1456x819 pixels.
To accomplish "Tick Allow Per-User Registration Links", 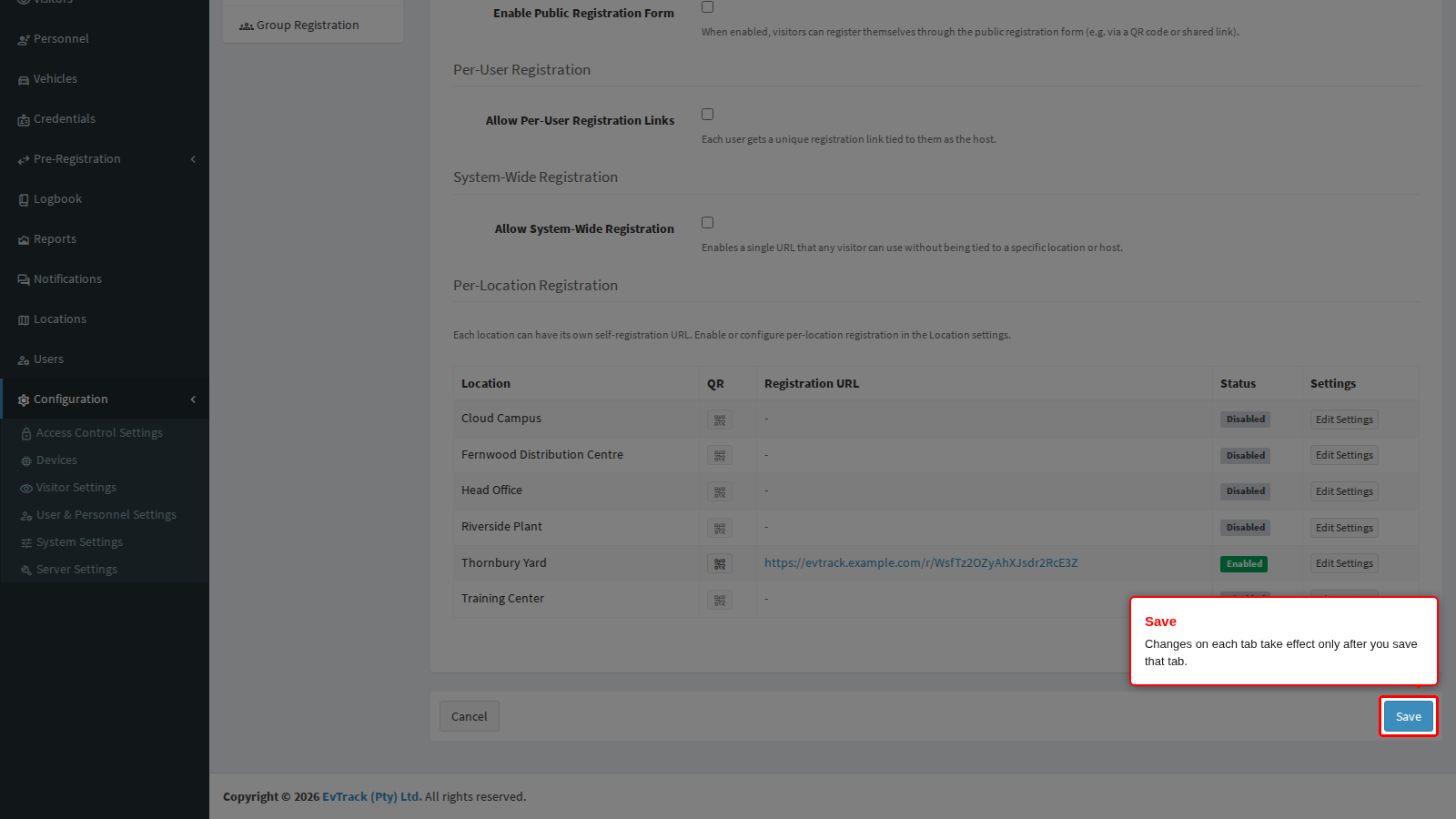I will (707, 115).
